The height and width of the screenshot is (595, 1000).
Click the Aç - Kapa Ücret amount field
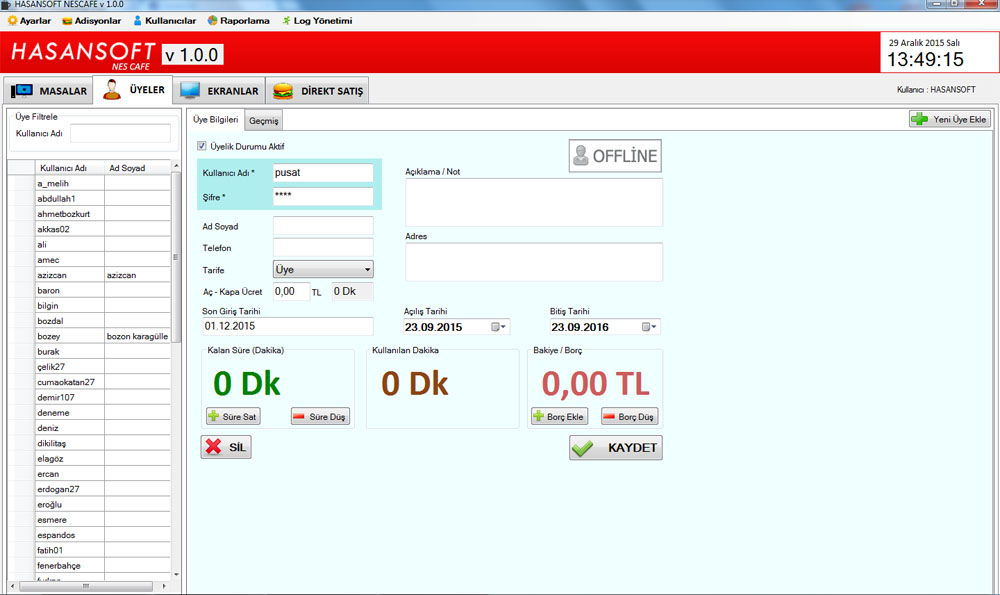[x=291, y=291]
